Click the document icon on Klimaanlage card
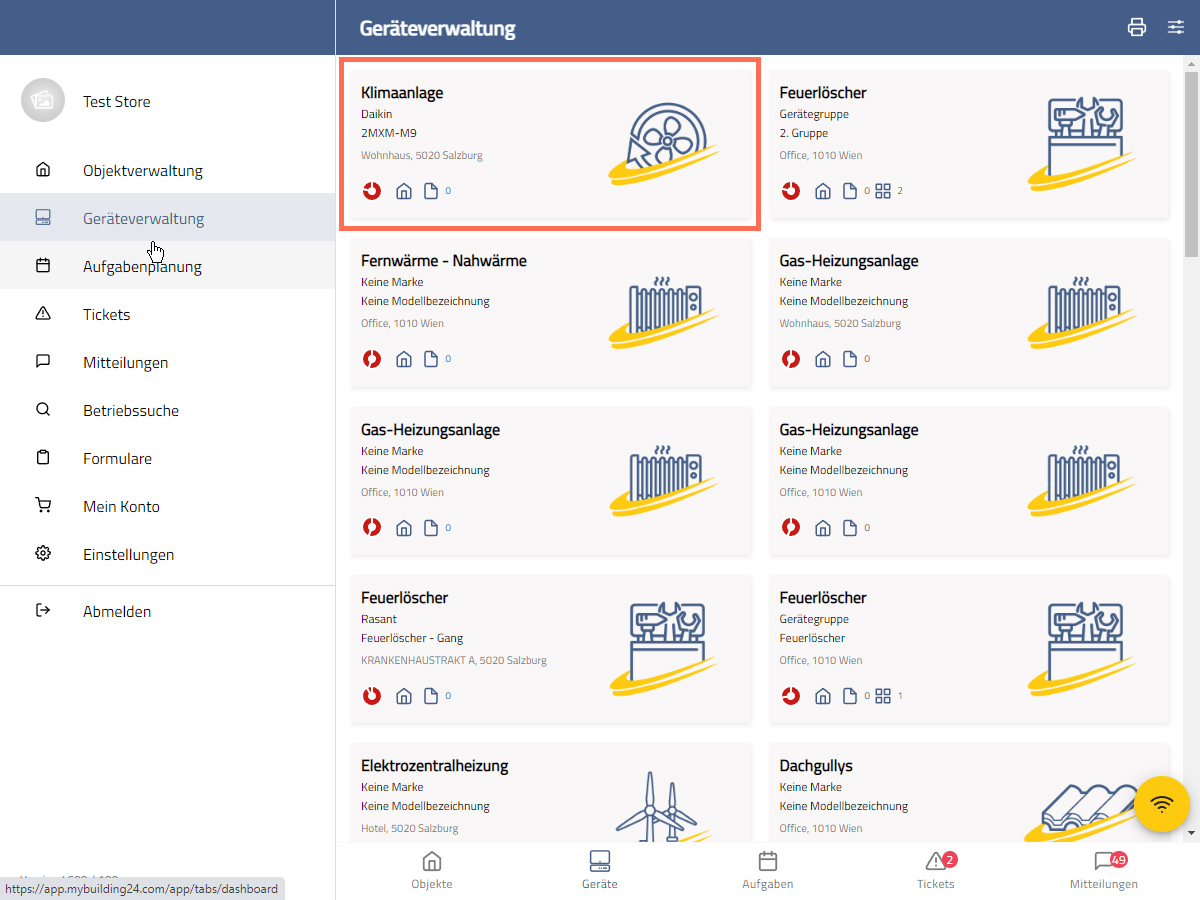 click(431, 191)
